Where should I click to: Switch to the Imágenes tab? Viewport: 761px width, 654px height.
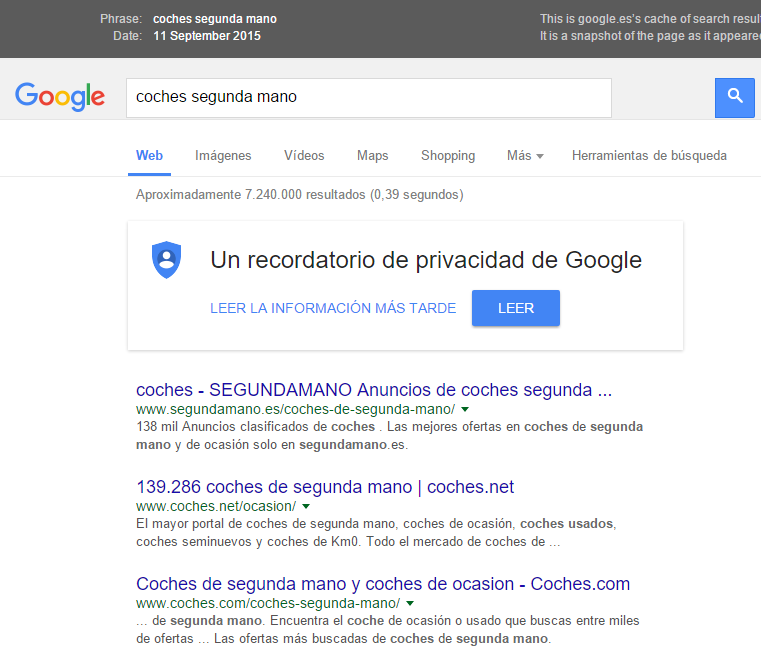tap(223, 155)
